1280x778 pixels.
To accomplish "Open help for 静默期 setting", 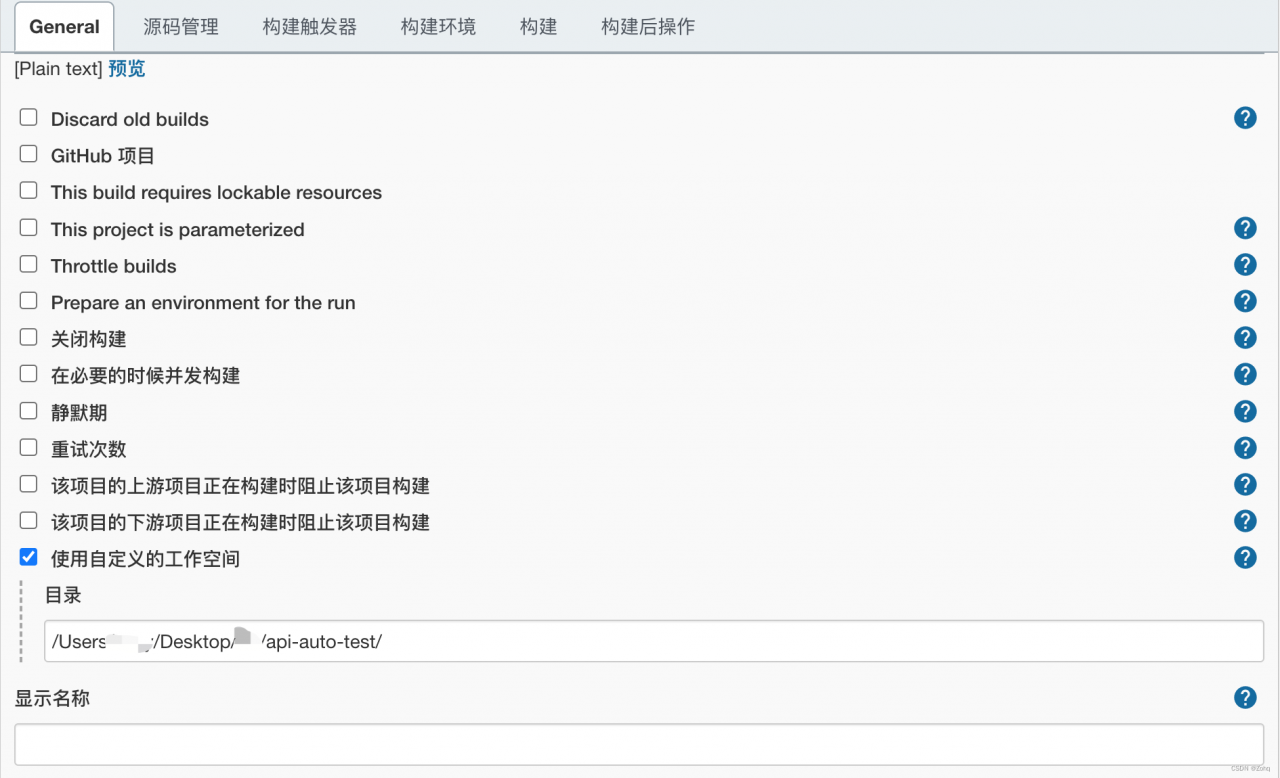I will tap(1245, 411).
